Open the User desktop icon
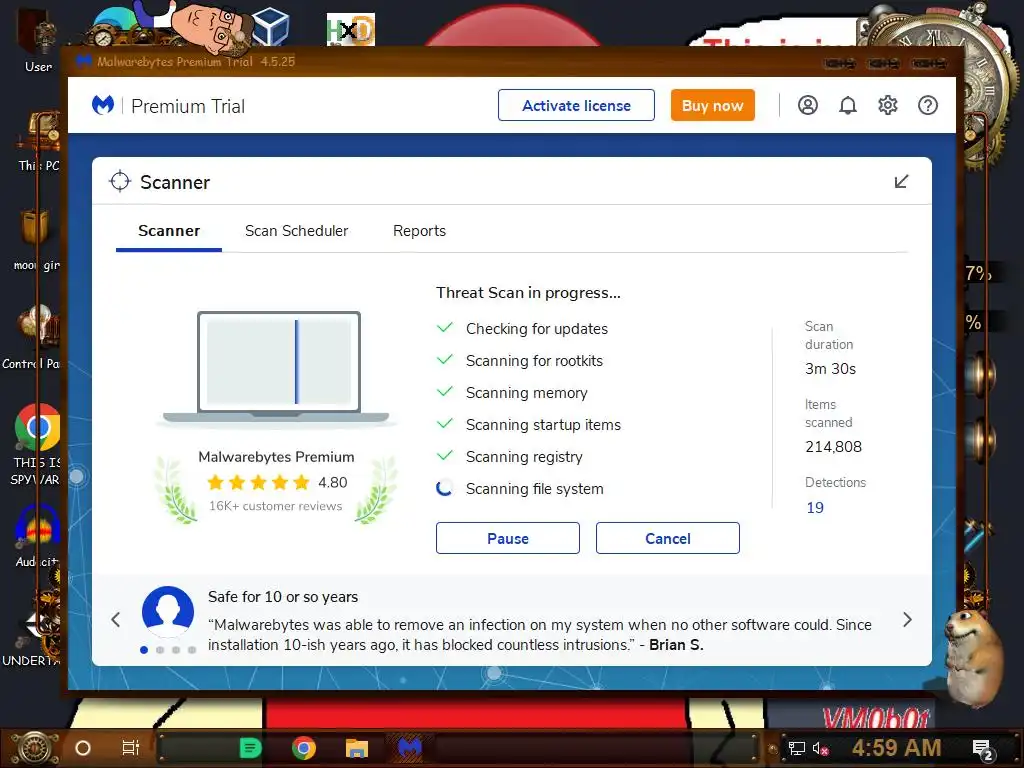The height and width of the screenshot is (768, 1024). coord(38,42)
